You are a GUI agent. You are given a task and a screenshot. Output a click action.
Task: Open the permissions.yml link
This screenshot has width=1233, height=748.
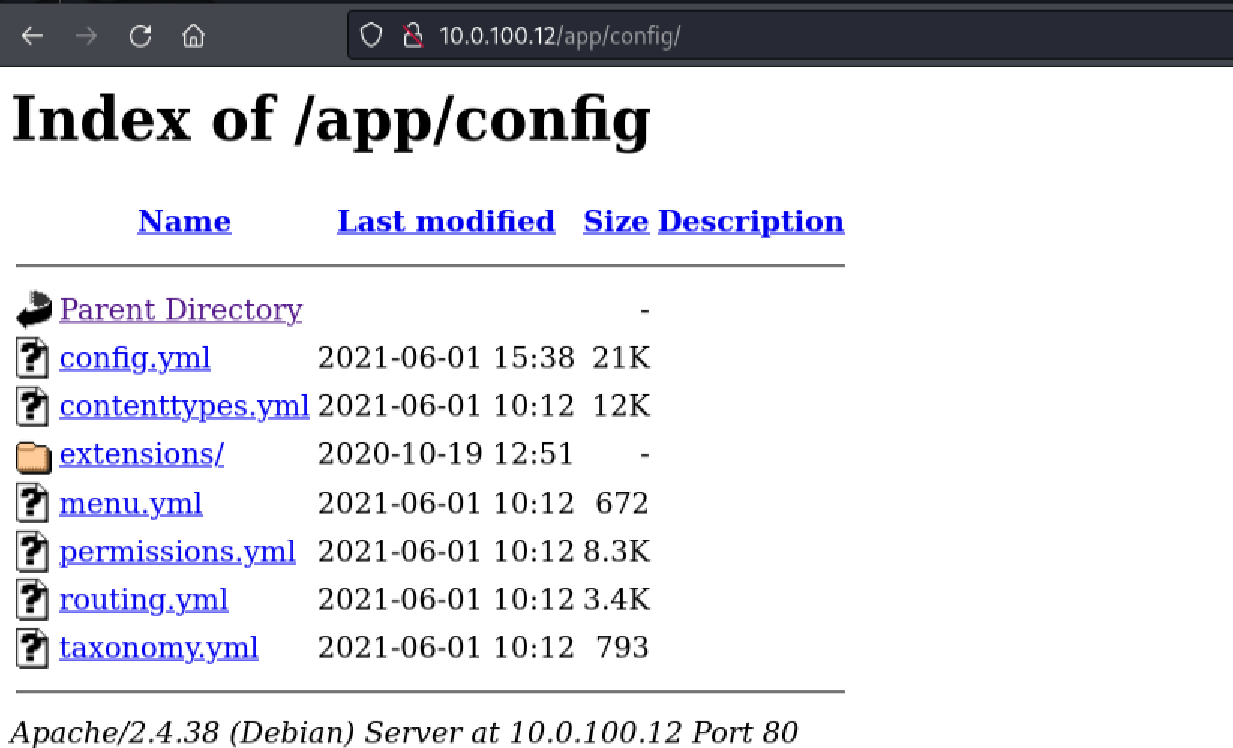(177, 551)
